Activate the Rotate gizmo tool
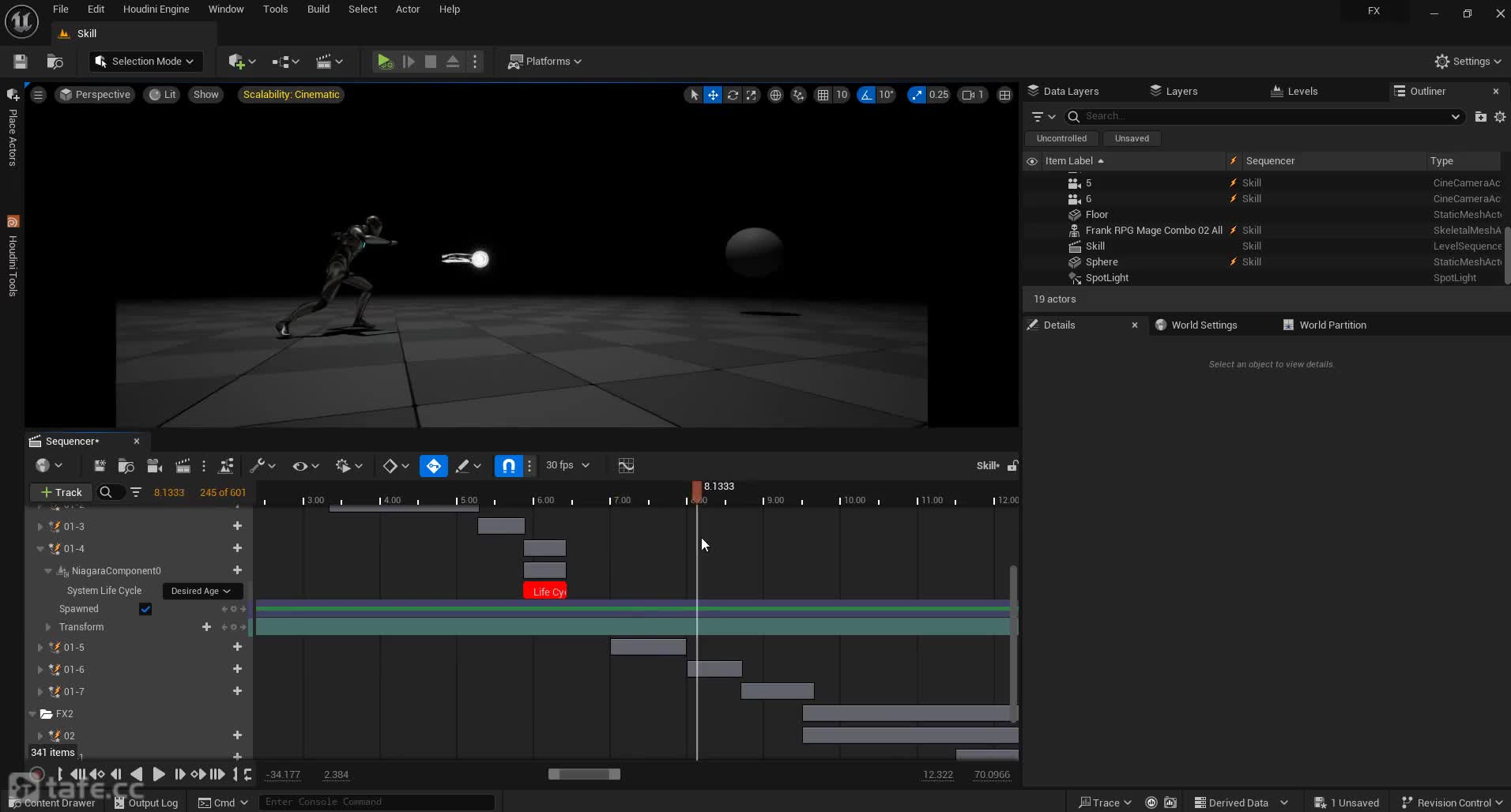This screenshot has height=812, width=1511. (x=733, y=95)
